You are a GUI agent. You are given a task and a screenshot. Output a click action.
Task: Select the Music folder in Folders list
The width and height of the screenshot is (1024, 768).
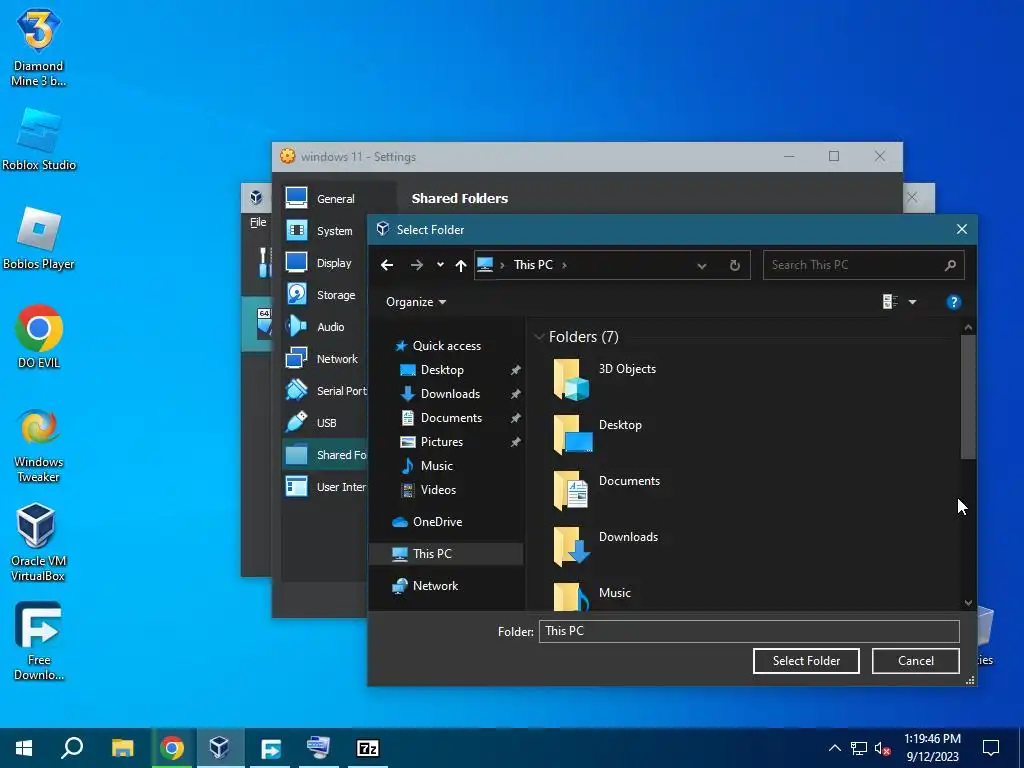coord(592,596)
